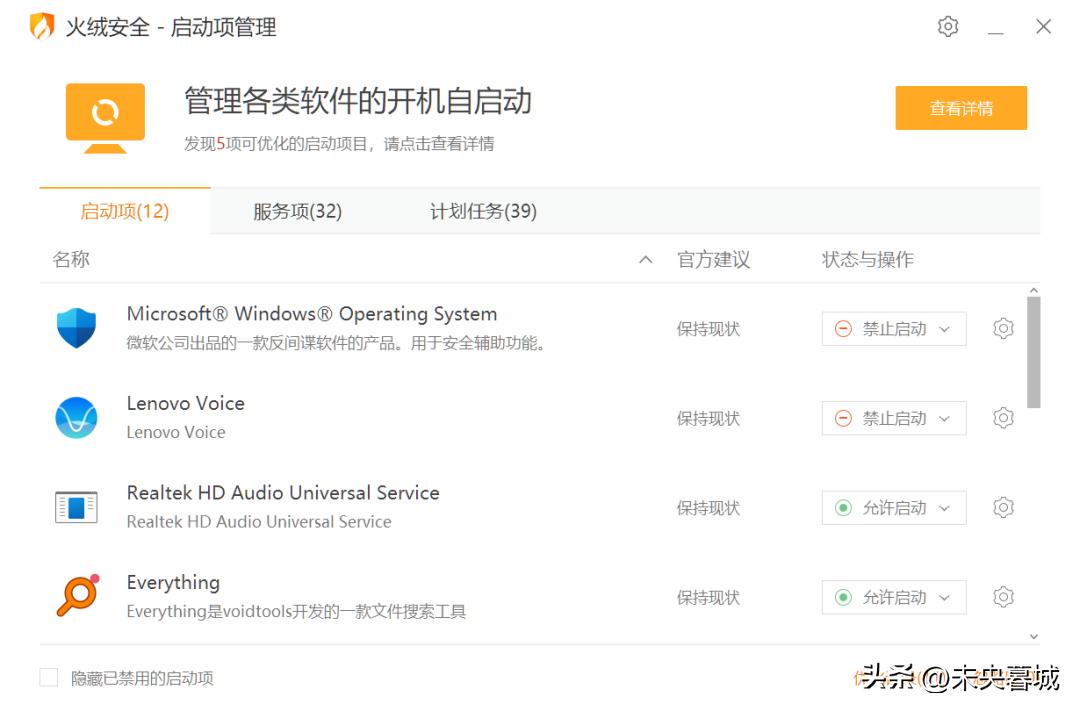Click the Realtek HD Audio Universal Service icon
The height and width of the screenshot is (711, 1080).
point(76,506)
